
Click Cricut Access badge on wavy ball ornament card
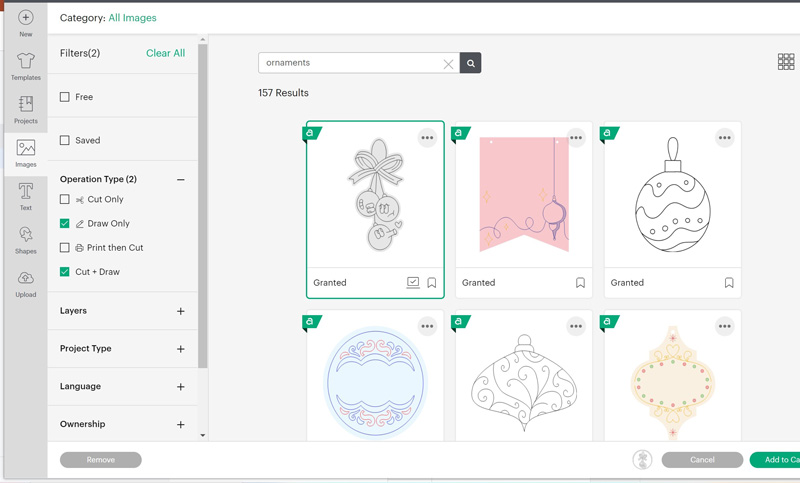point(608,134)
